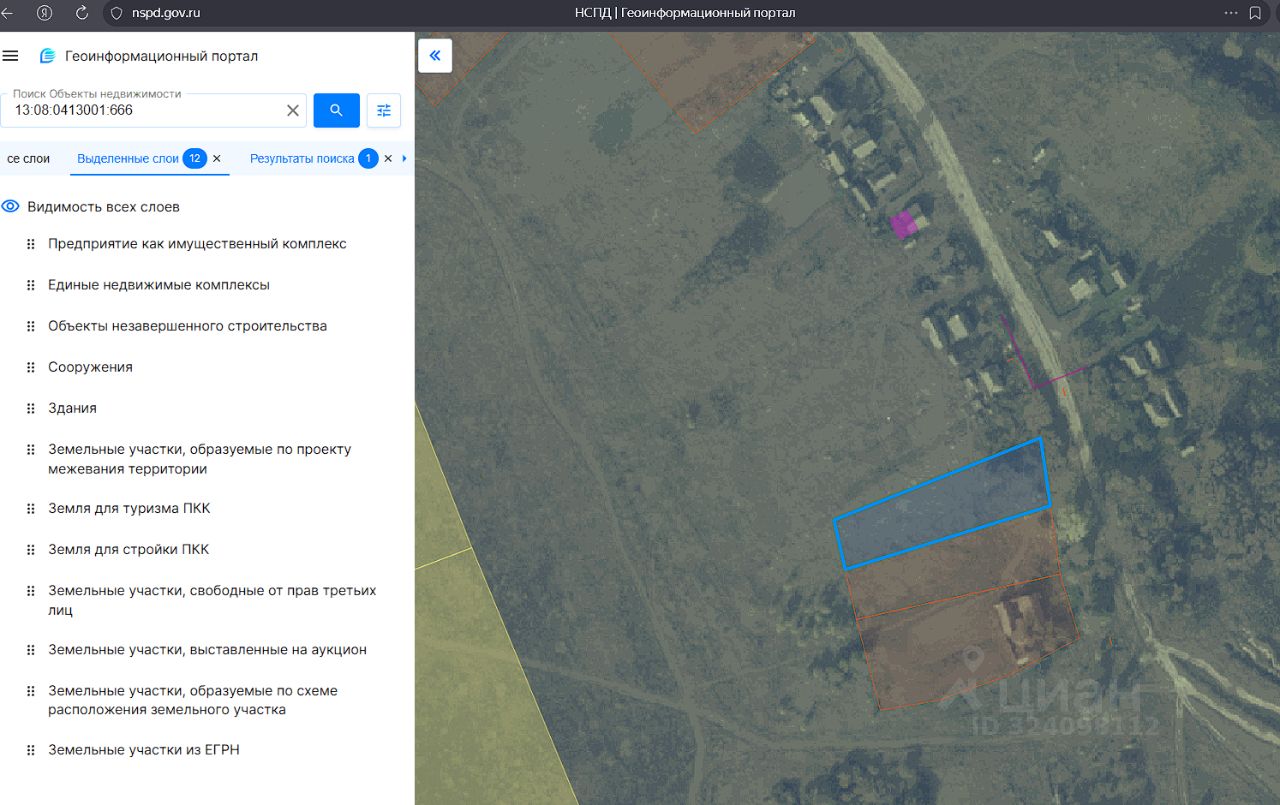
Task: Grab drag handle of Земля для стройки ПКК
Action: [x=31, y=549]
